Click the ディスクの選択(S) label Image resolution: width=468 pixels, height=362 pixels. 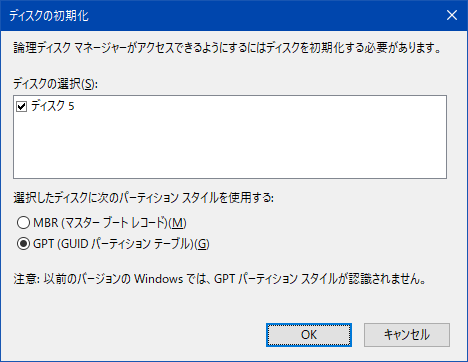tap(55, 84)
